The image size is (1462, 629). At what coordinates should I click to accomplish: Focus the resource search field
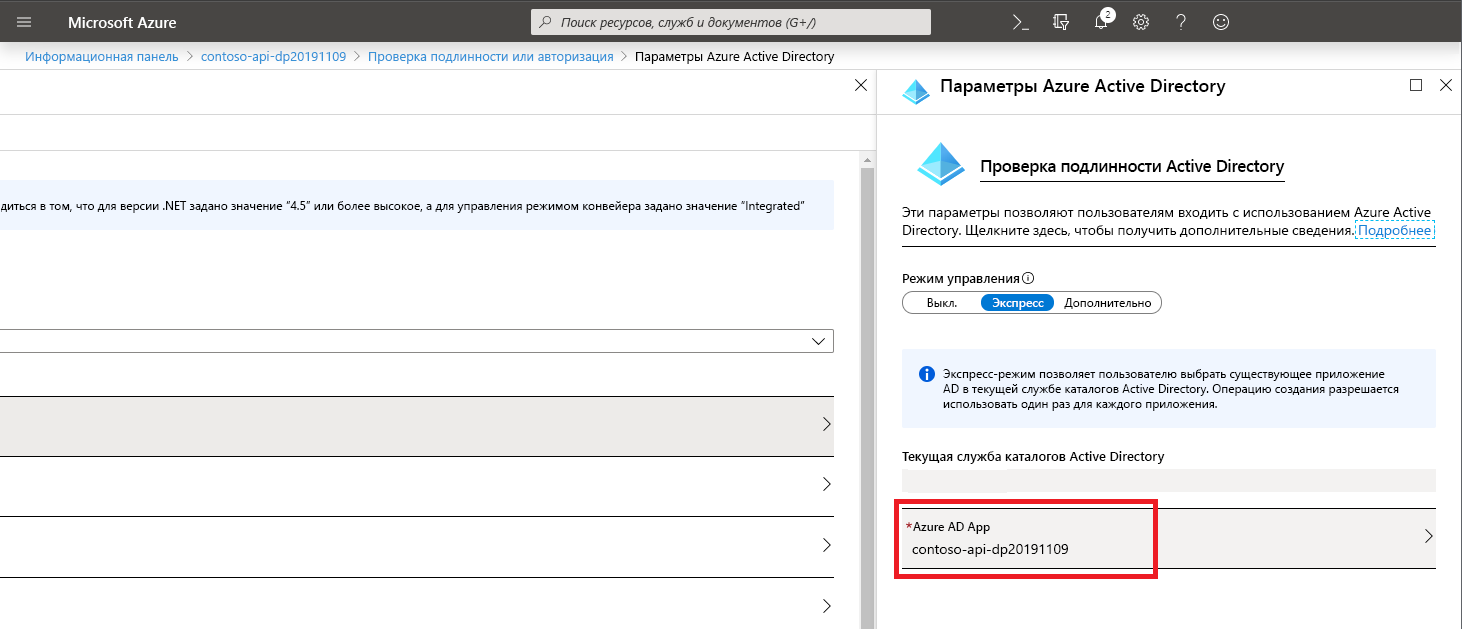(x=730, y=21)
